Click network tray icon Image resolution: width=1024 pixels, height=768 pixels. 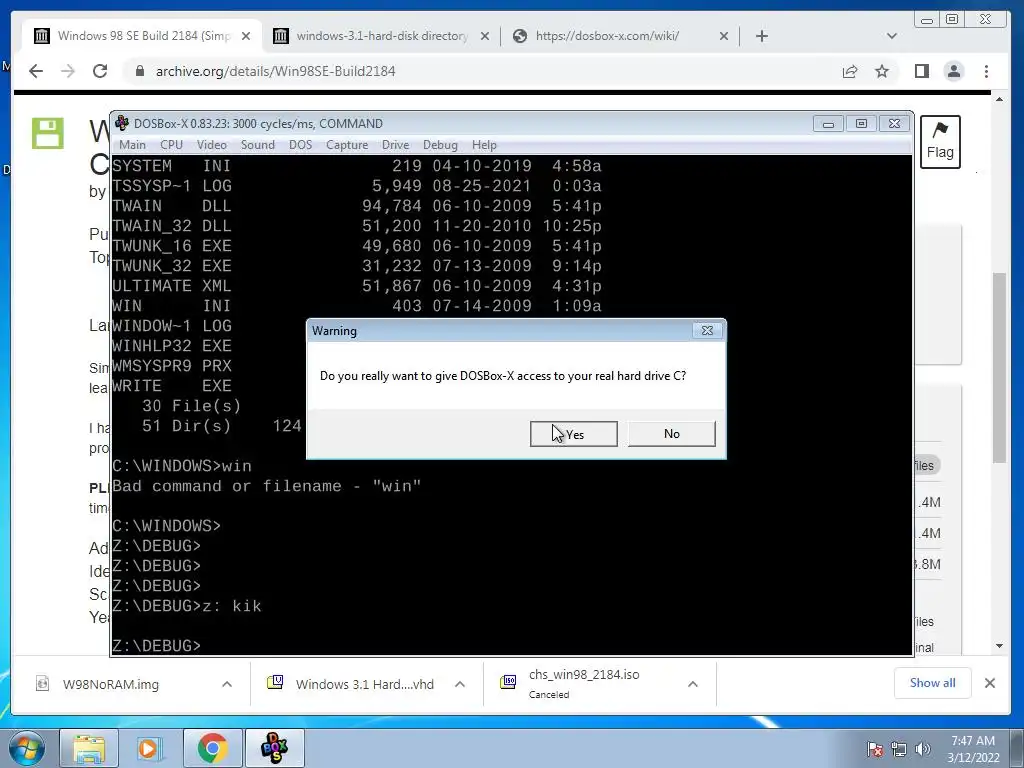coord(899,749)
